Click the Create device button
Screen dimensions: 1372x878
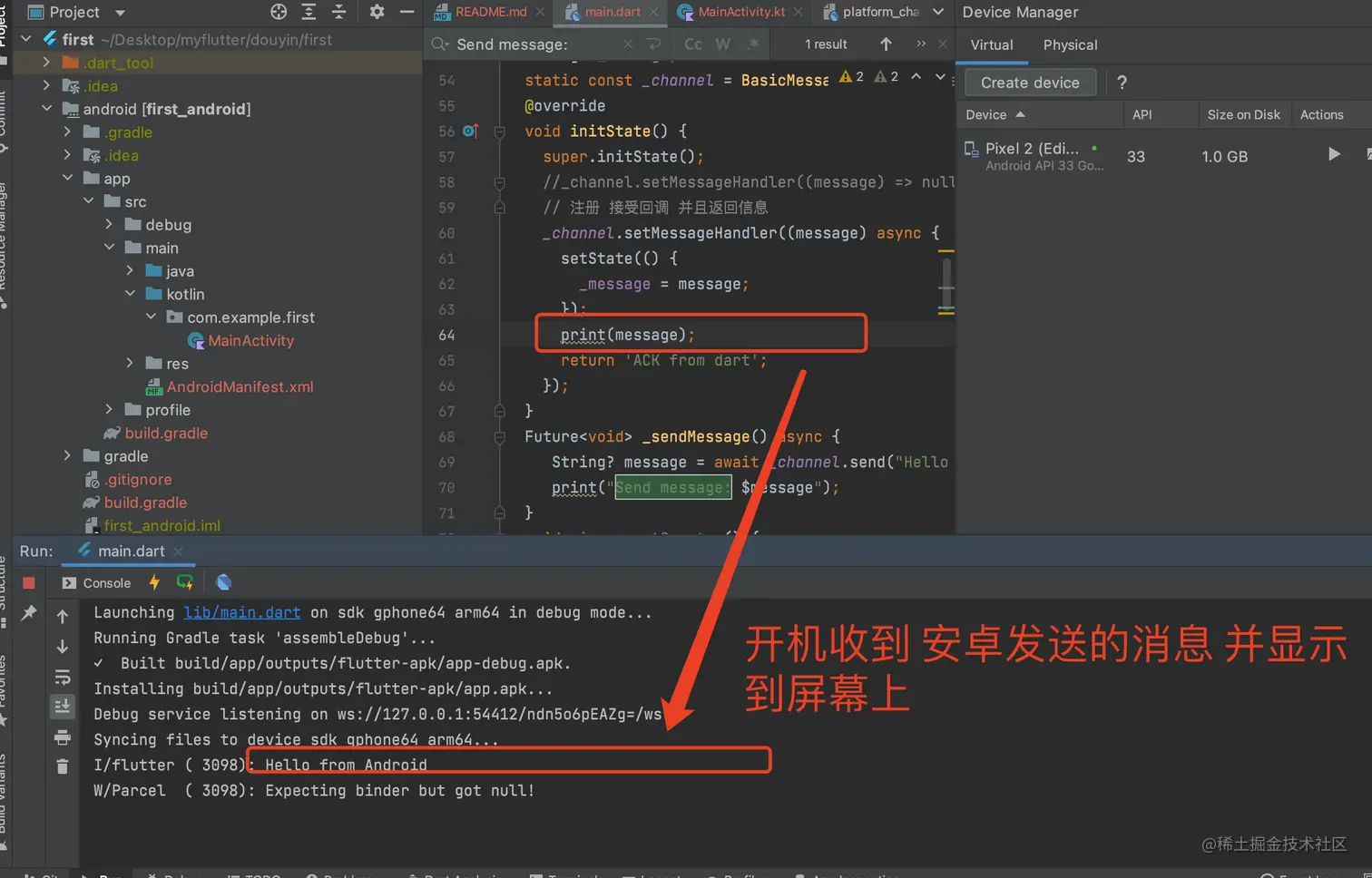click(x=1030, y=83)
